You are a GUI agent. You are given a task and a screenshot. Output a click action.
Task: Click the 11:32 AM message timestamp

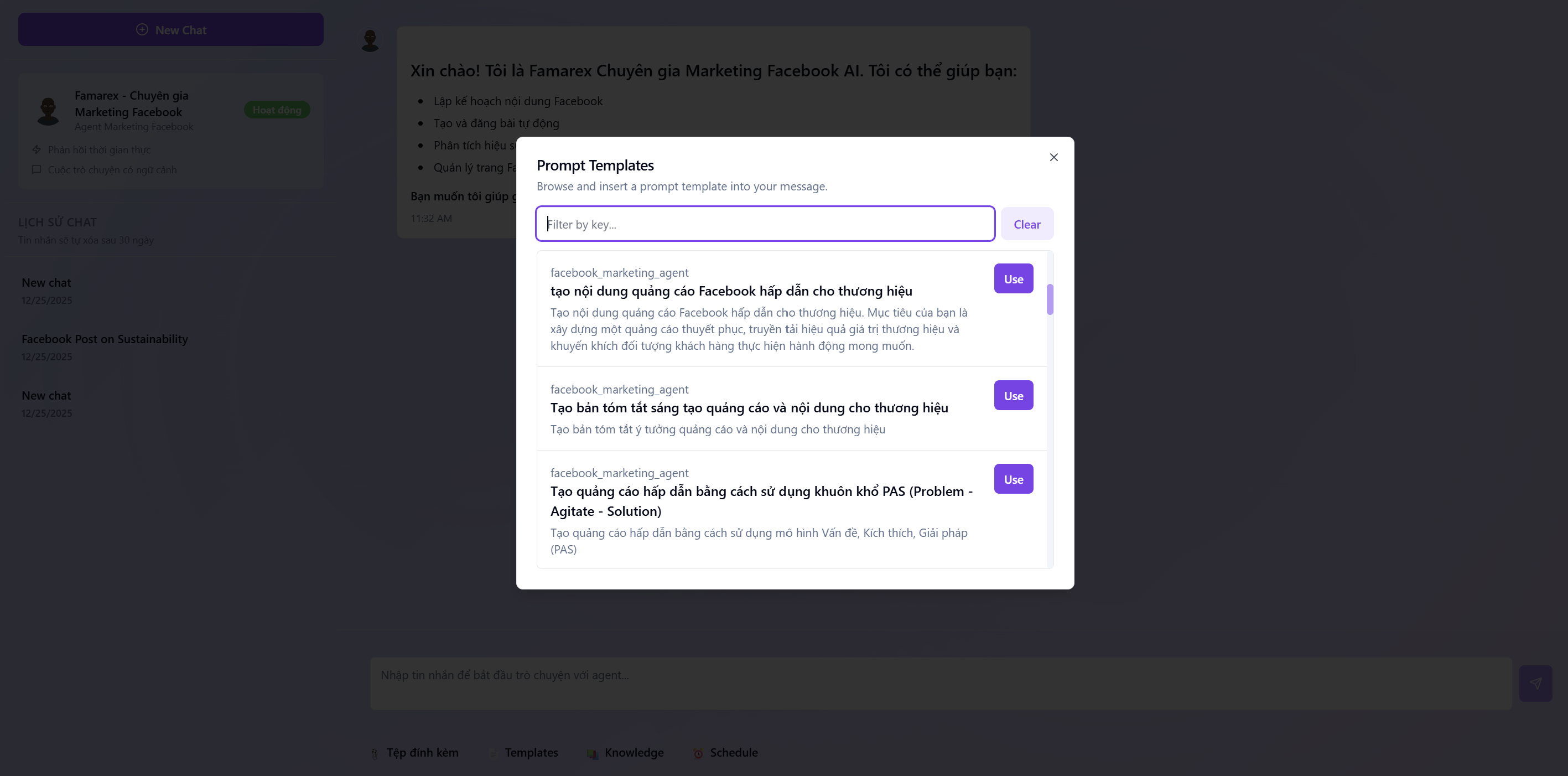tap(431, 218)
